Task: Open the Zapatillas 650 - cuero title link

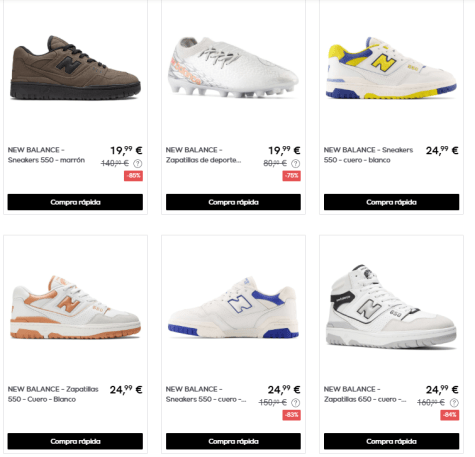Action: [x=365, y=394]
